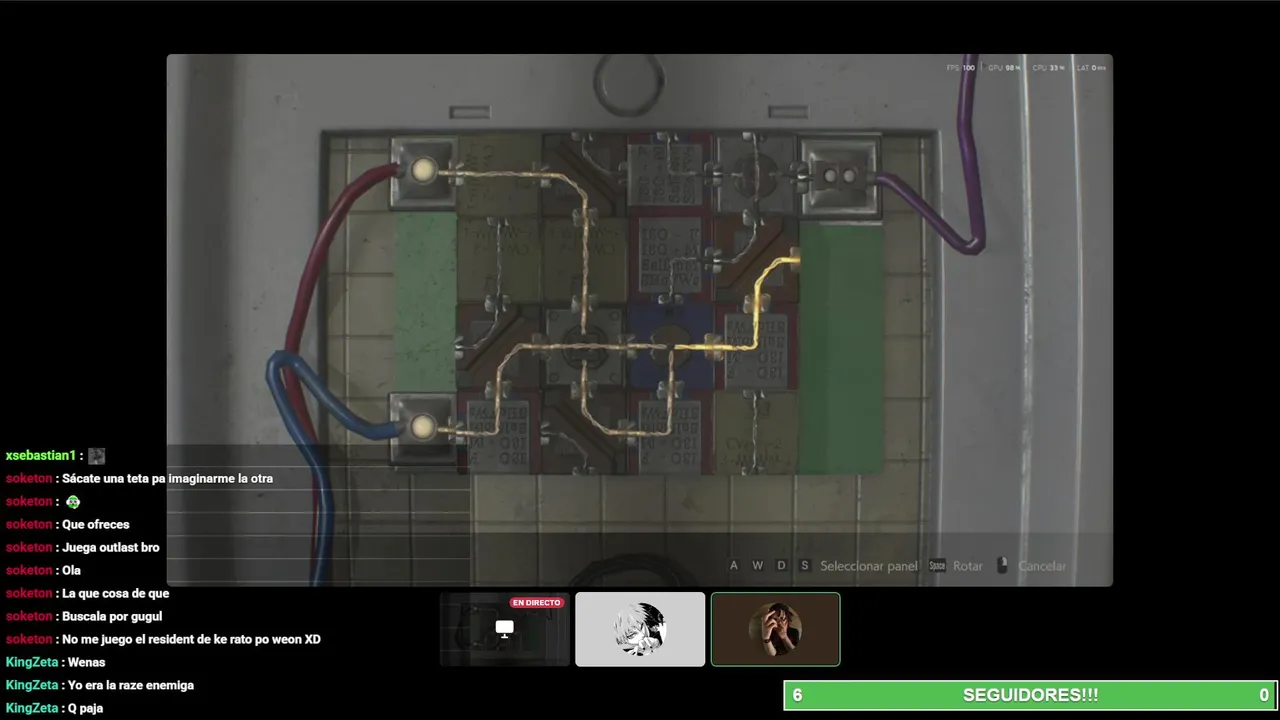Click chat message 'La que cosa de que'

[116, 594]
